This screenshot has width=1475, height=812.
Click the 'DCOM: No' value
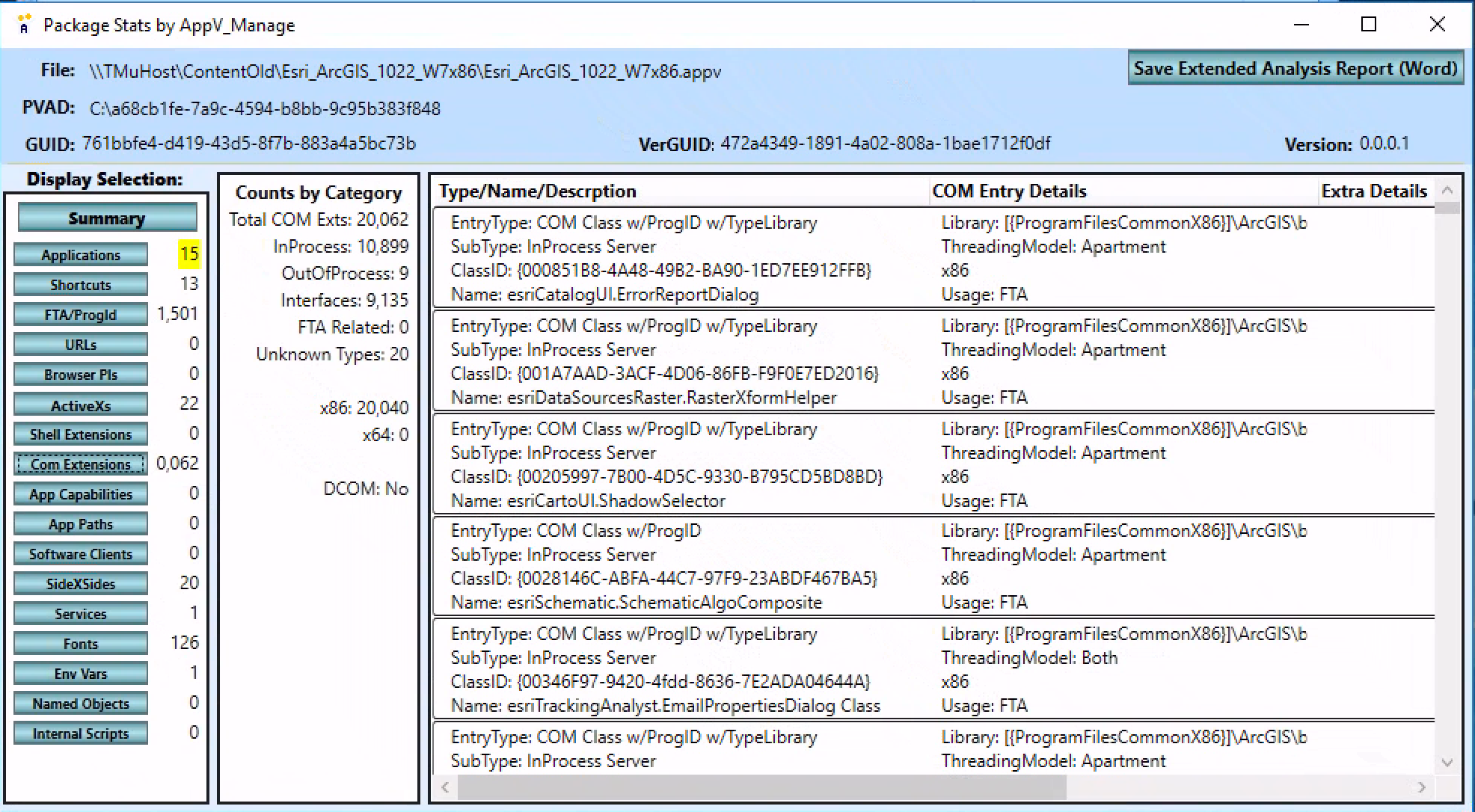(366, 489)
